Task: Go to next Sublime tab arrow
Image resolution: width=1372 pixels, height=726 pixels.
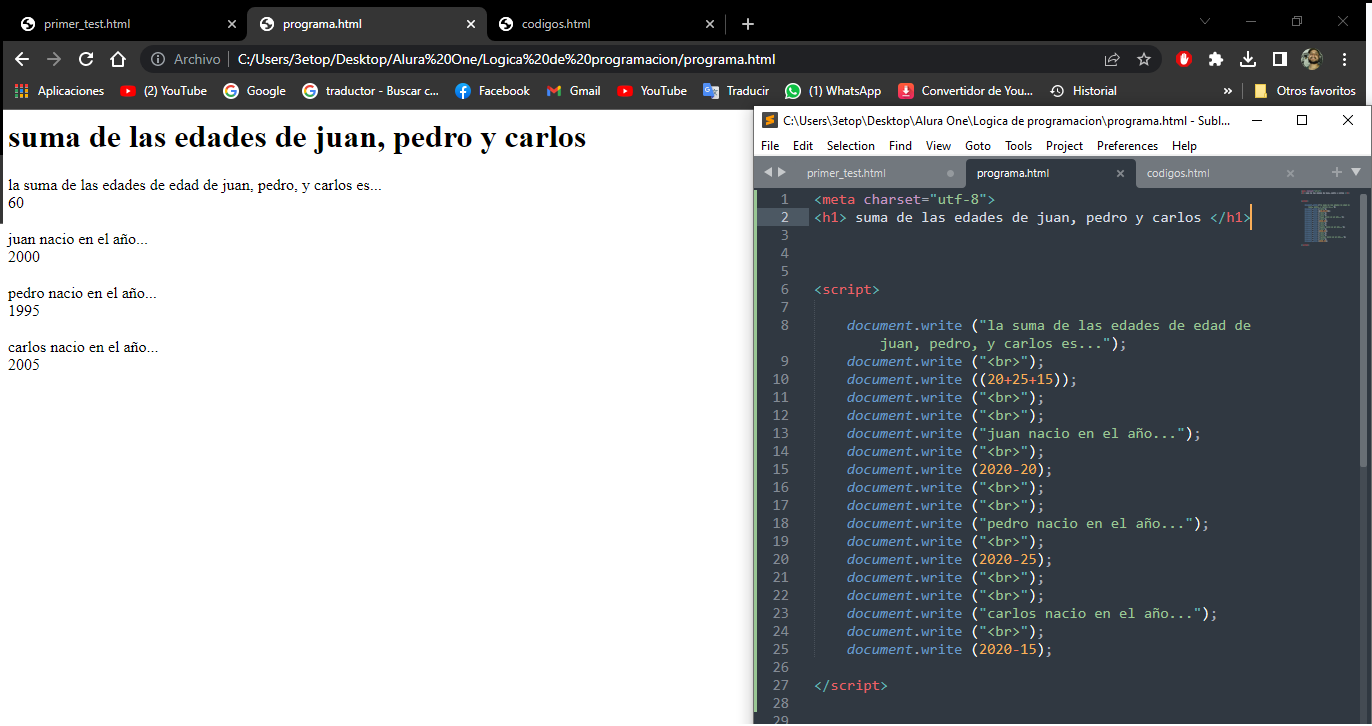Action: 782,172
